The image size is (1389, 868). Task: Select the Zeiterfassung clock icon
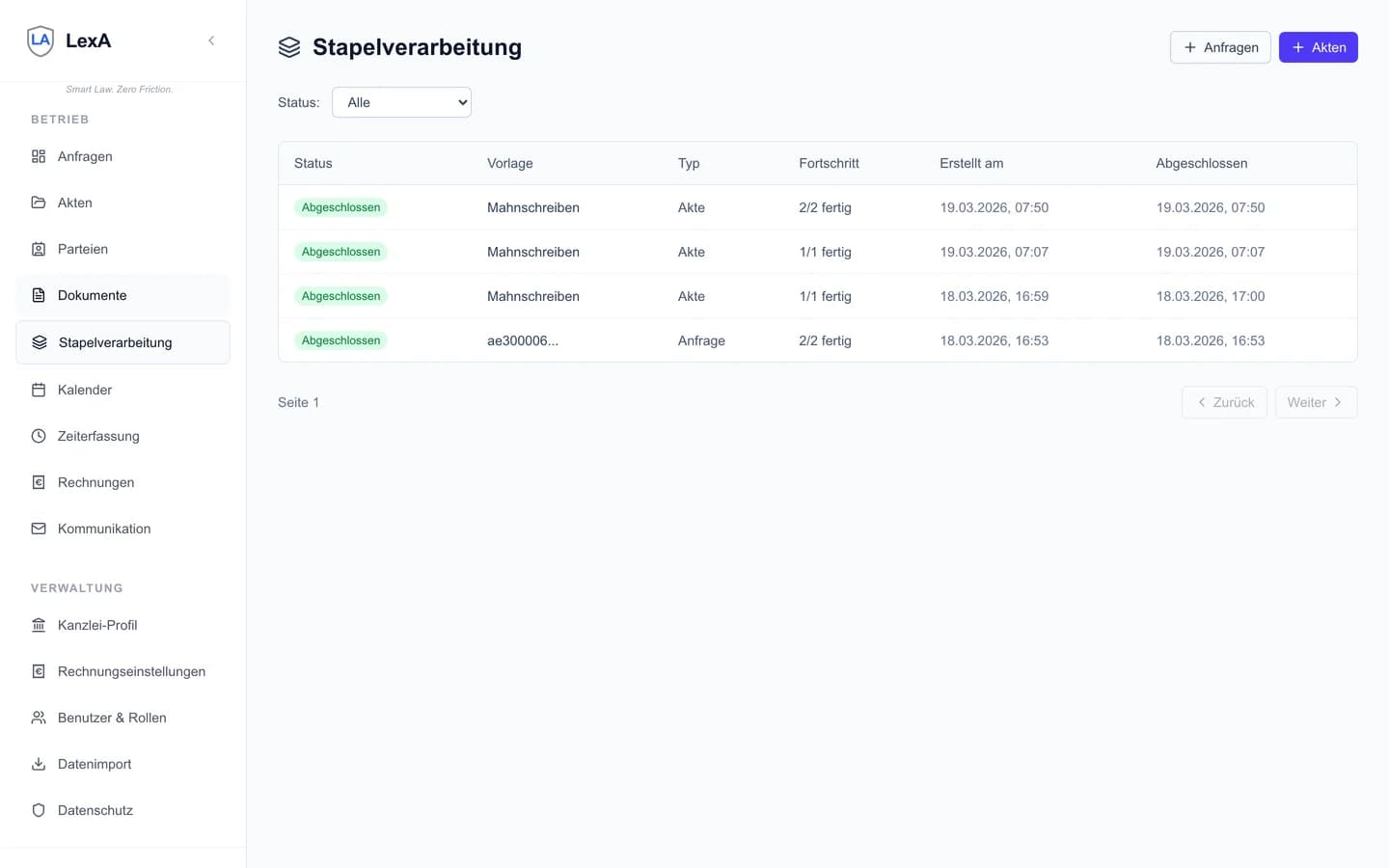[38, 435]
